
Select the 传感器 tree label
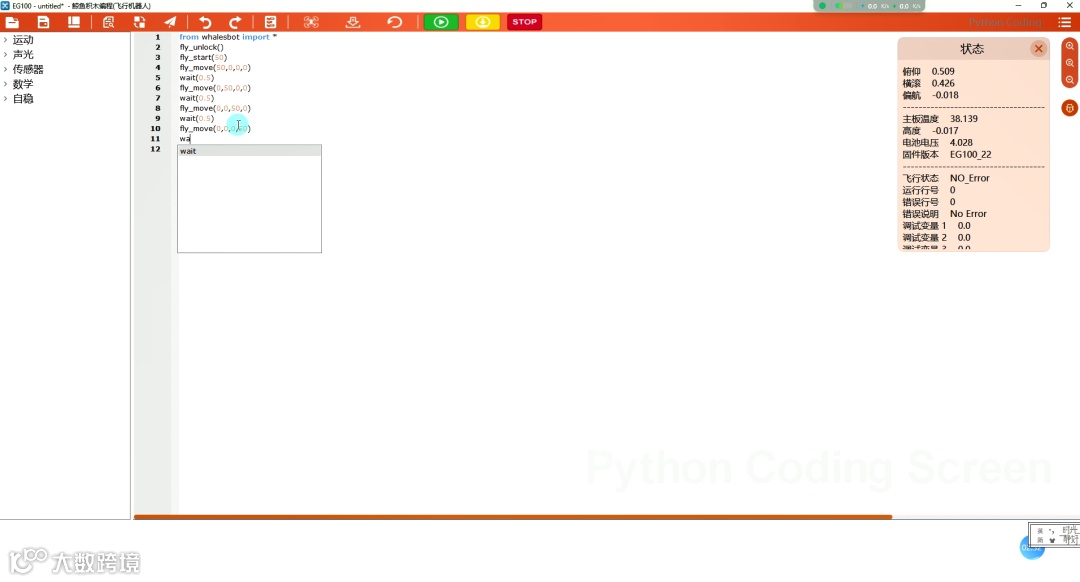(28, 69)
